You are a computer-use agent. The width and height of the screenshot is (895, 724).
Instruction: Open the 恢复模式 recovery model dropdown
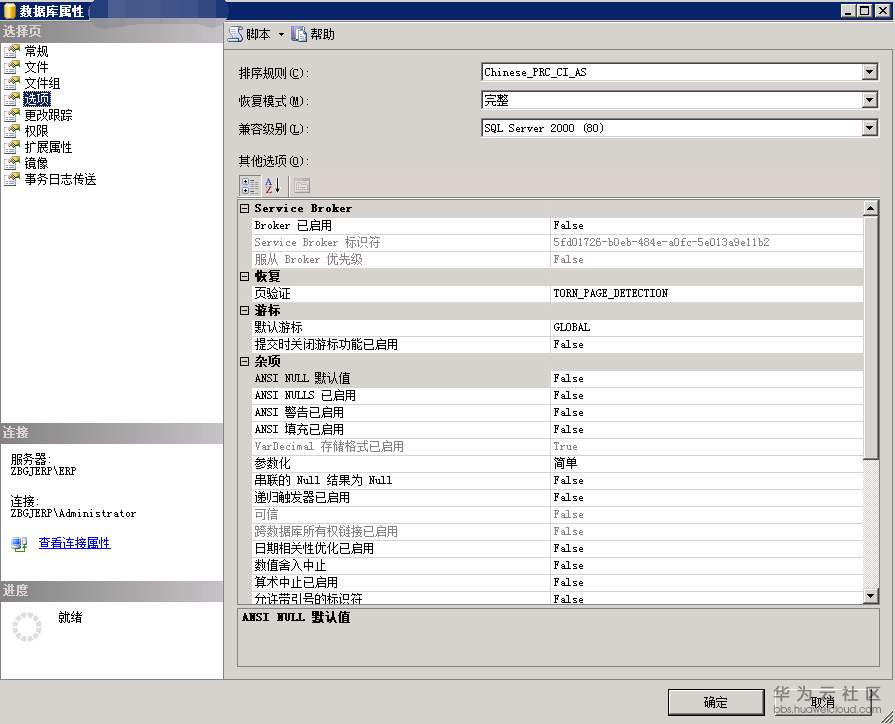click(869, 100)
